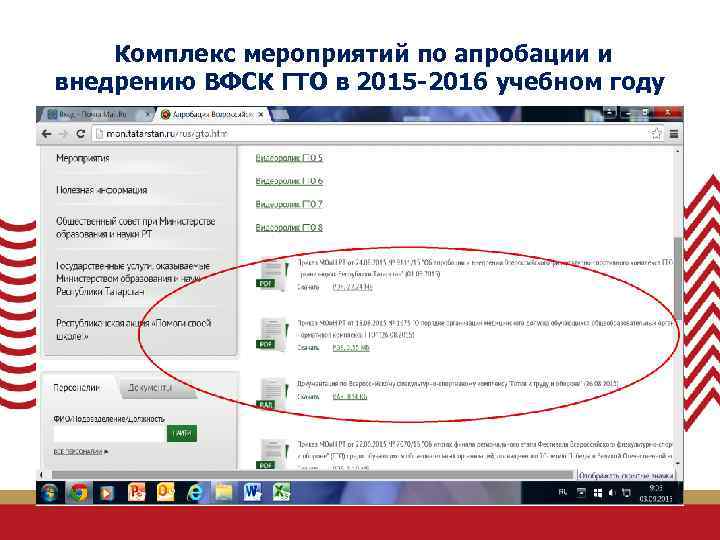
Task: Click the ФИО/подразделение search field
Action: coord(109,434)
